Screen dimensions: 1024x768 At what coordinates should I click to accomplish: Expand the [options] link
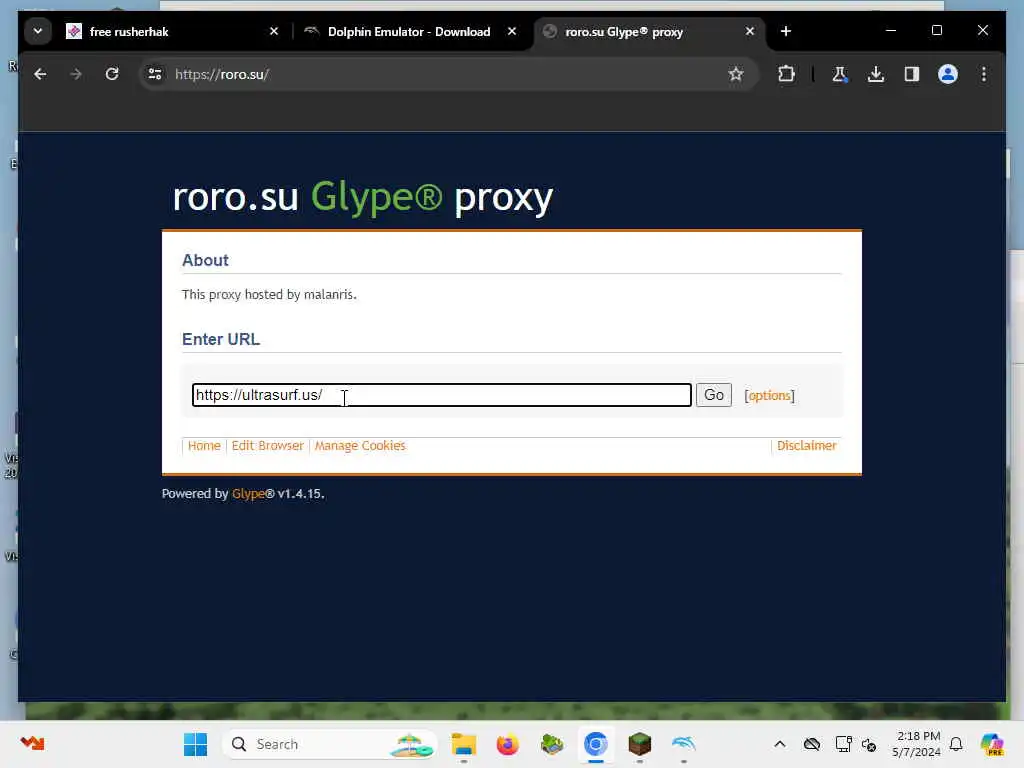click(769, 396)
